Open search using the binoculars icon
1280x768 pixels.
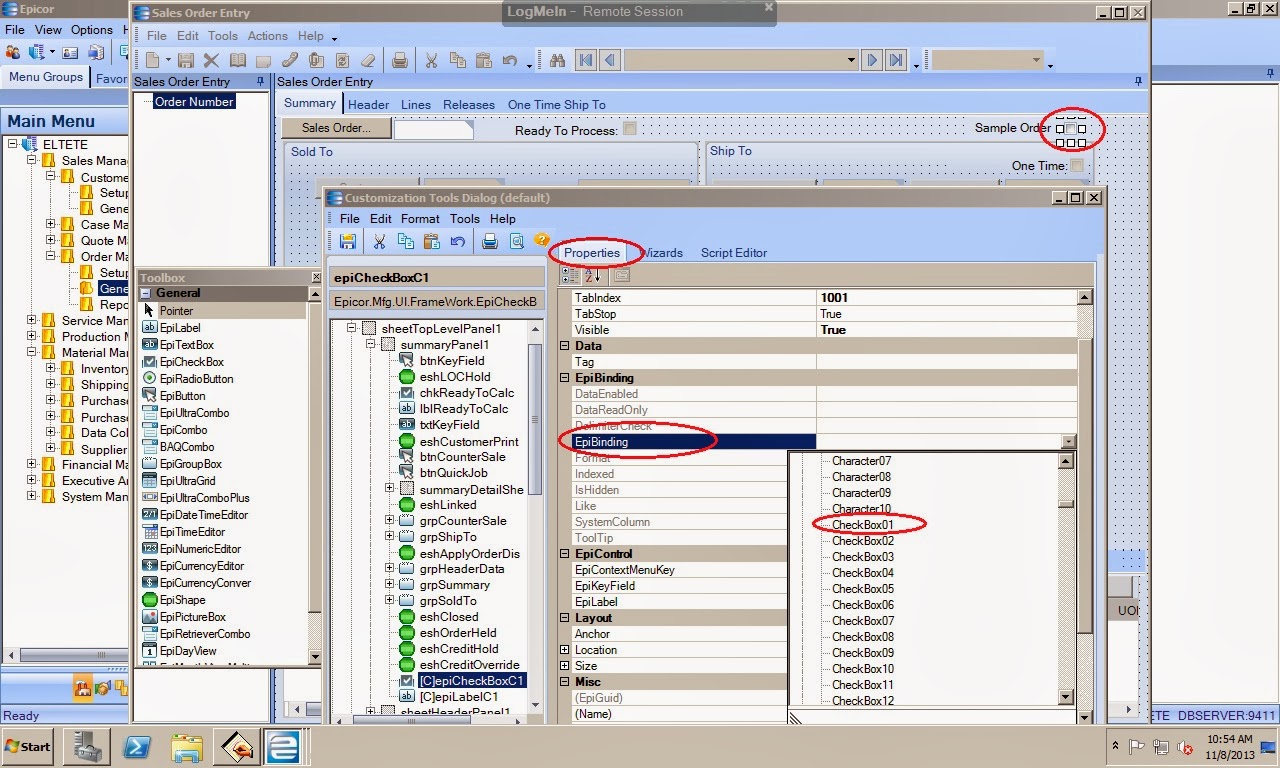click(x=557, y=60)
